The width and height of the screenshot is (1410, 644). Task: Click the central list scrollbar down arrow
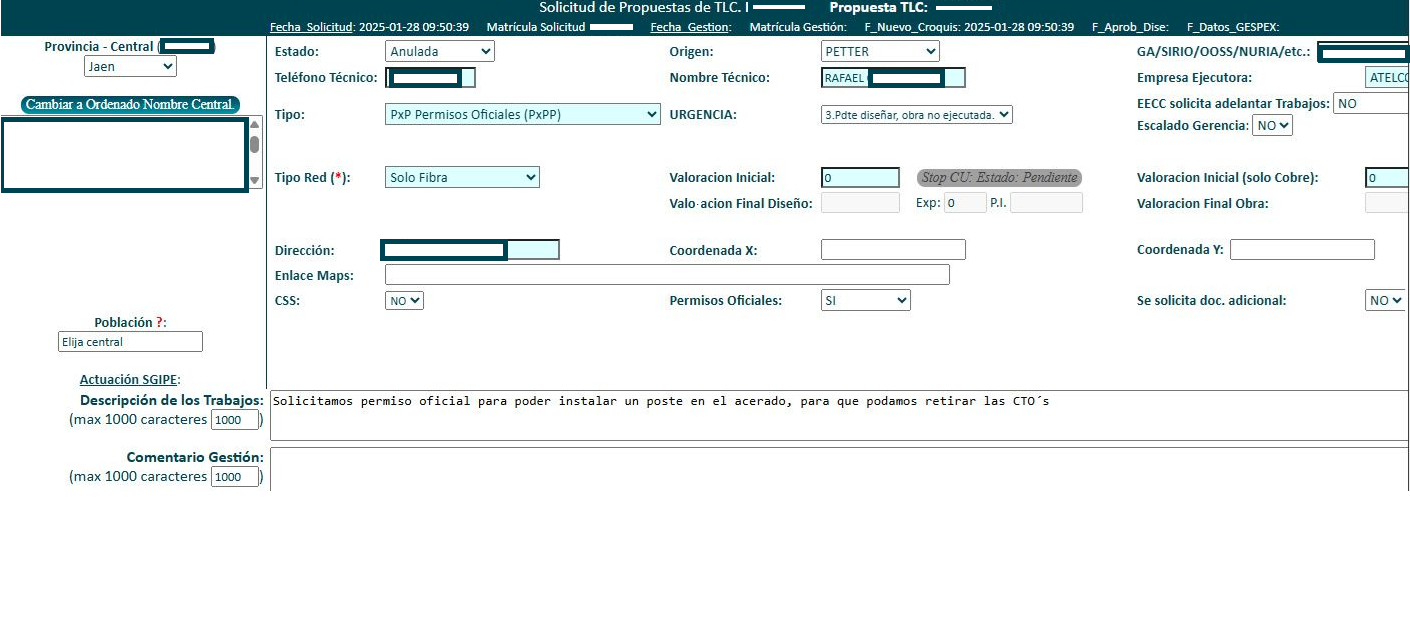(x=254, y=181)
